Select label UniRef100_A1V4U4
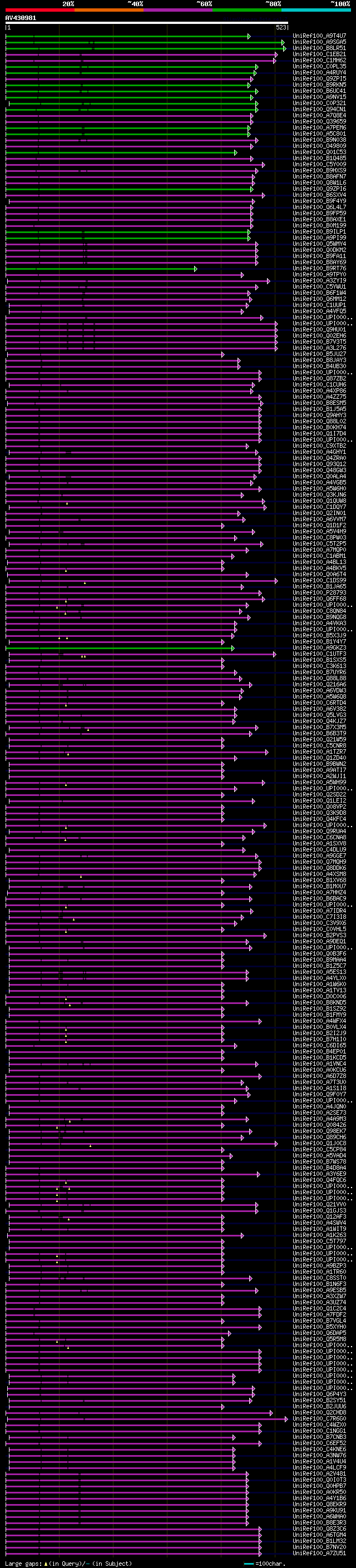Image resolution: width=356 pixels, height=1568 pixels. tap(319, 1461)
